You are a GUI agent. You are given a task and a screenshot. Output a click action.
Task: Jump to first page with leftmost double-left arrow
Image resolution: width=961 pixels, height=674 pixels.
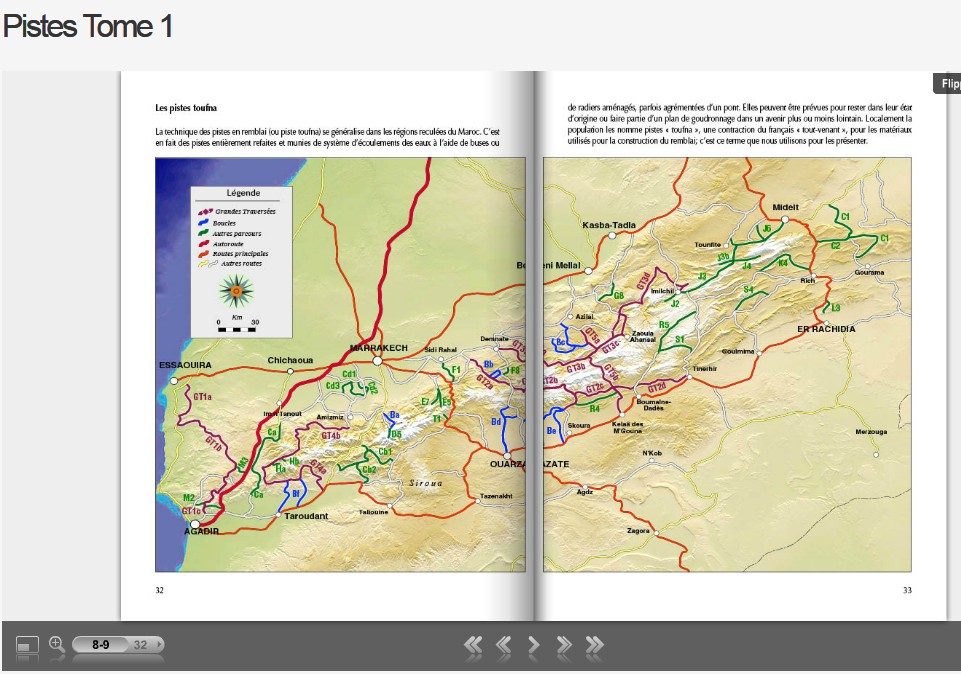pos(473,645)
